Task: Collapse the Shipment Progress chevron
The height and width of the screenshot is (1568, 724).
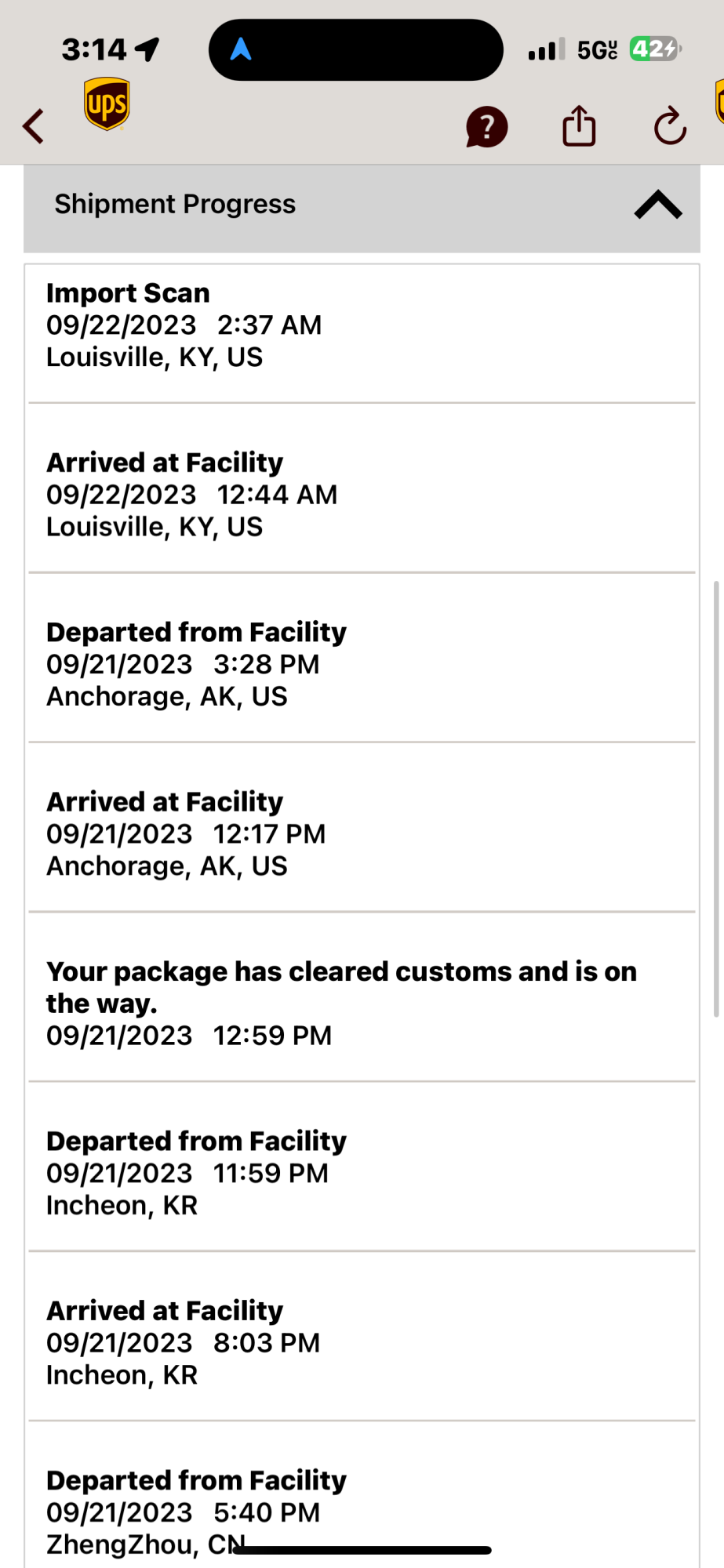Action: pos(657,205)
